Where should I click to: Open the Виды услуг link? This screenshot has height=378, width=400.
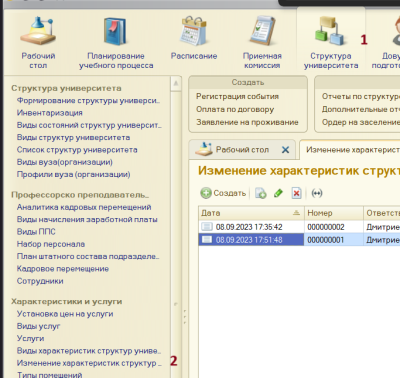click(38, 326)
